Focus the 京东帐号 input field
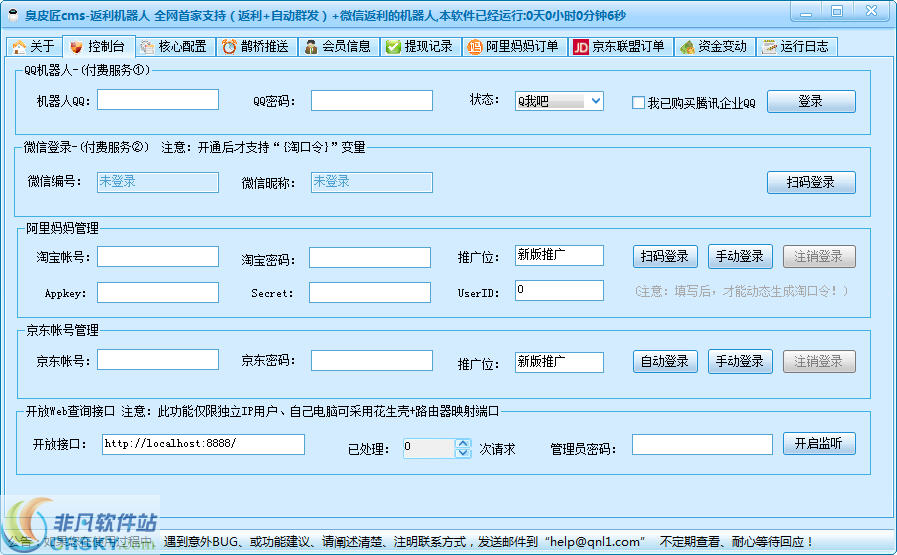 click(158, 360)
